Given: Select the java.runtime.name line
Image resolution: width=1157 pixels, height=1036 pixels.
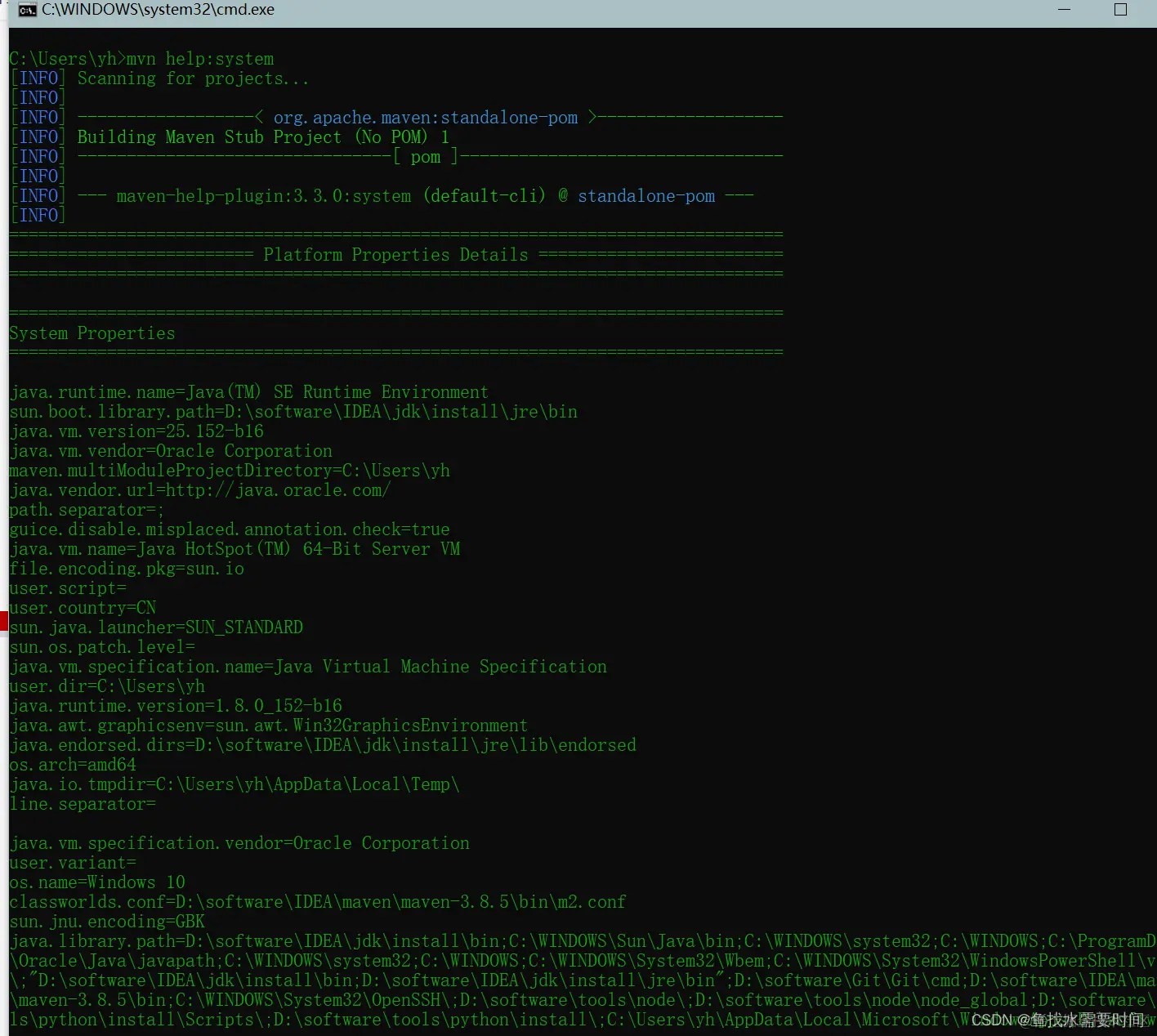Looking at the screenshot, I should 248,392.
